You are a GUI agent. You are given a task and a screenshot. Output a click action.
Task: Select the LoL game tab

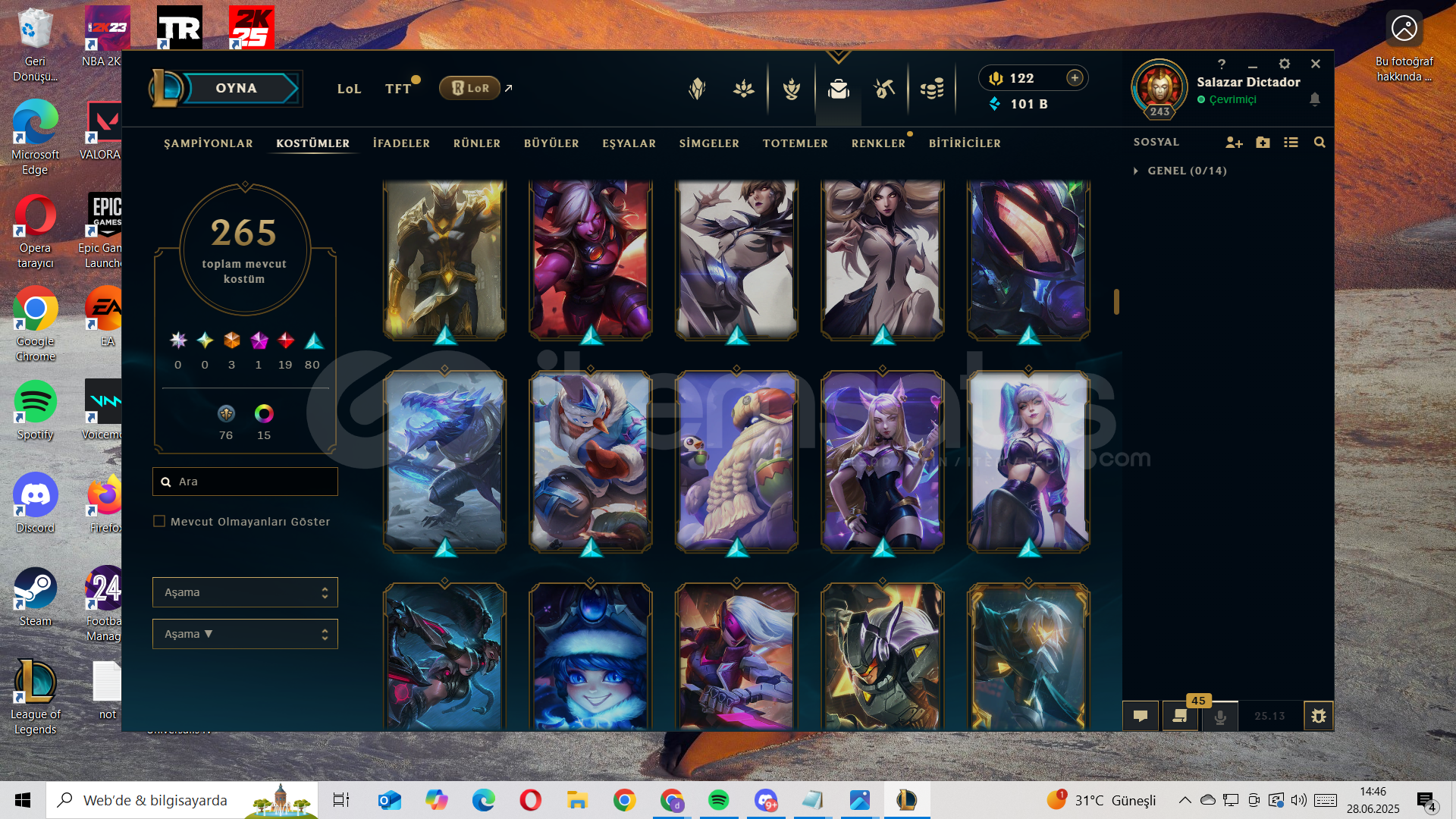(349, 89)
